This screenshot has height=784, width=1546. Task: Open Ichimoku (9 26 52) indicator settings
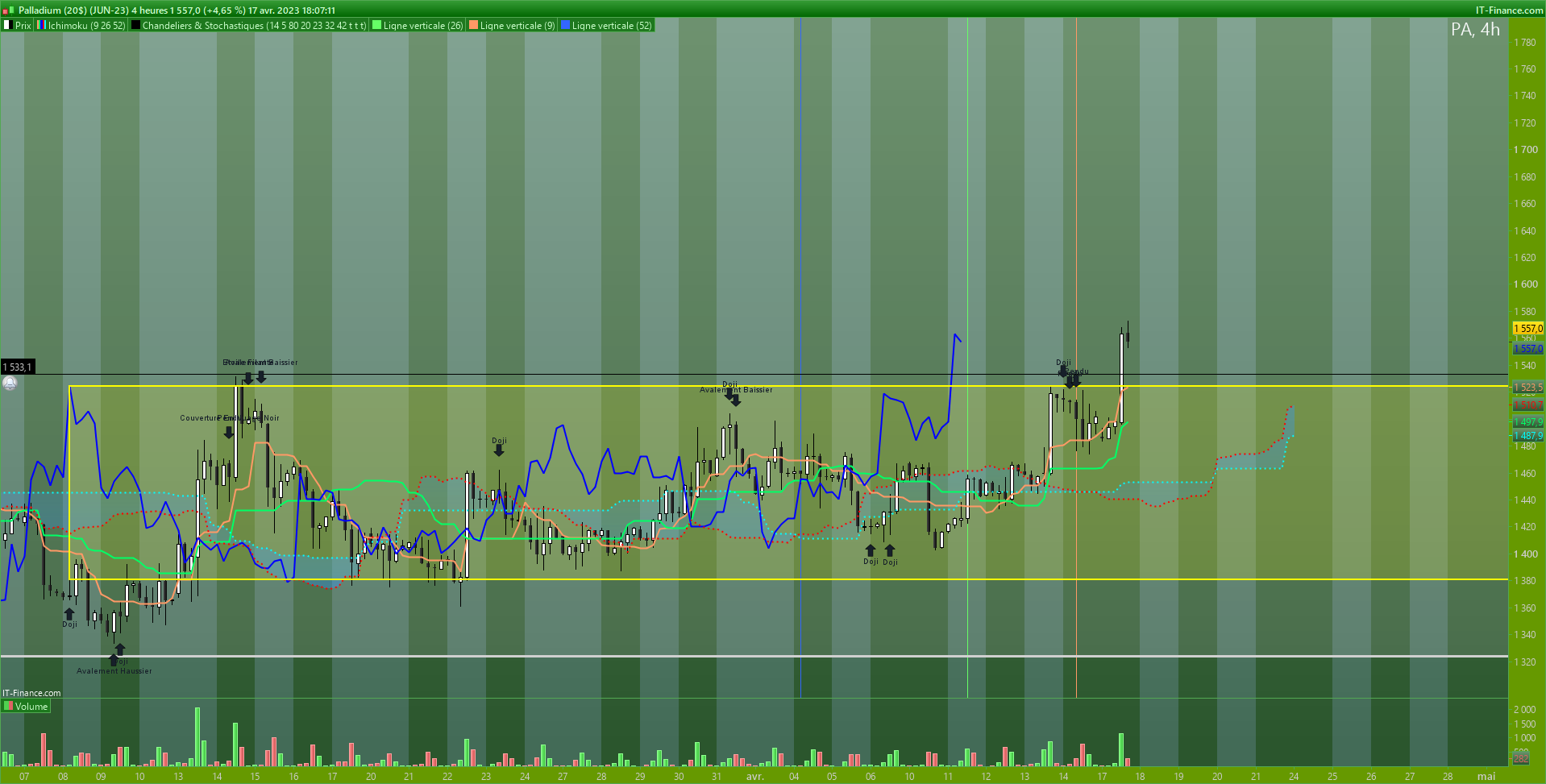(x=81, y=26)
